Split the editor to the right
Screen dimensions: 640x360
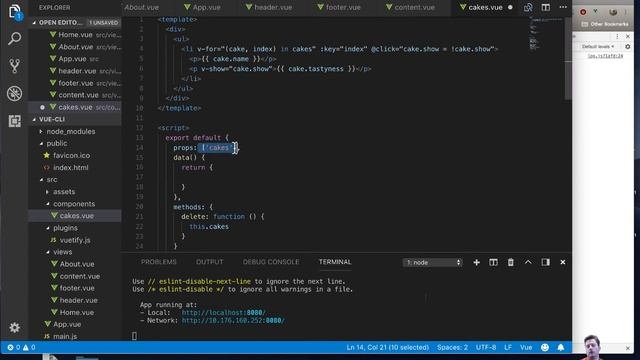(545, 7)
